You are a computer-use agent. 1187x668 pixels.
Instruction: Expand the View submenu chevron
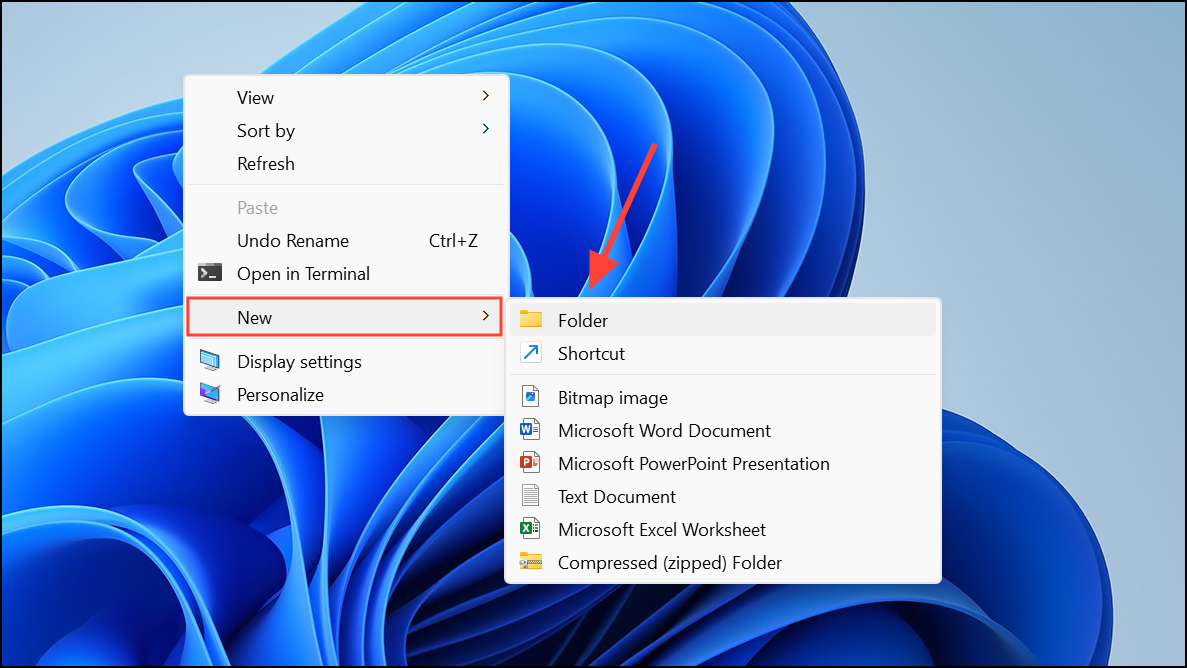click(486, 95)
